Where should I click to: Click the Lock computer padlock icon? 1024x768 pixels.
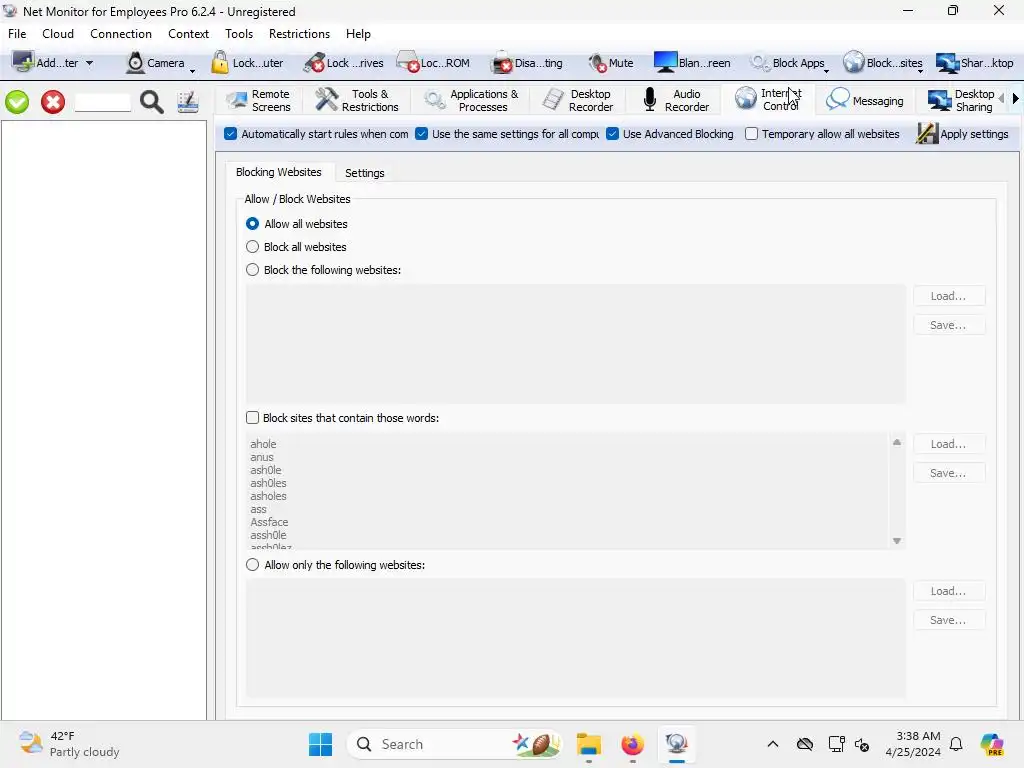tap(219, 62)
